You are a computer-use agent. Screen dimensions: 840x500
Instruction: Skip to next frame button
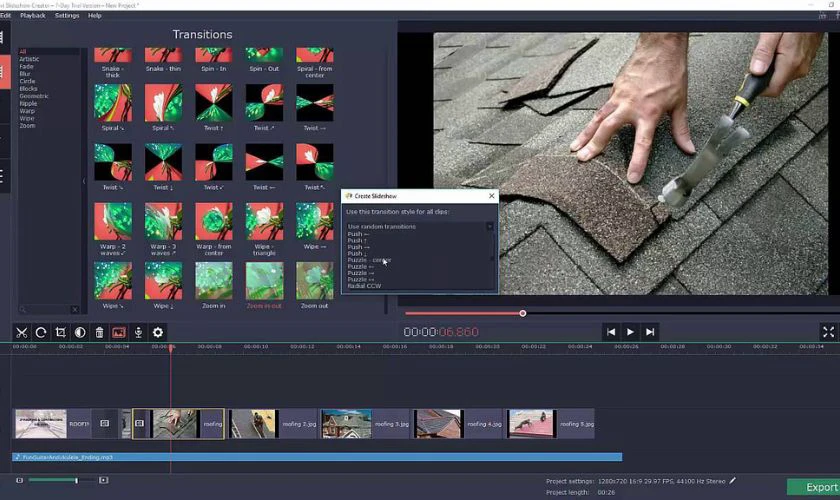click(x=650, y=332)
